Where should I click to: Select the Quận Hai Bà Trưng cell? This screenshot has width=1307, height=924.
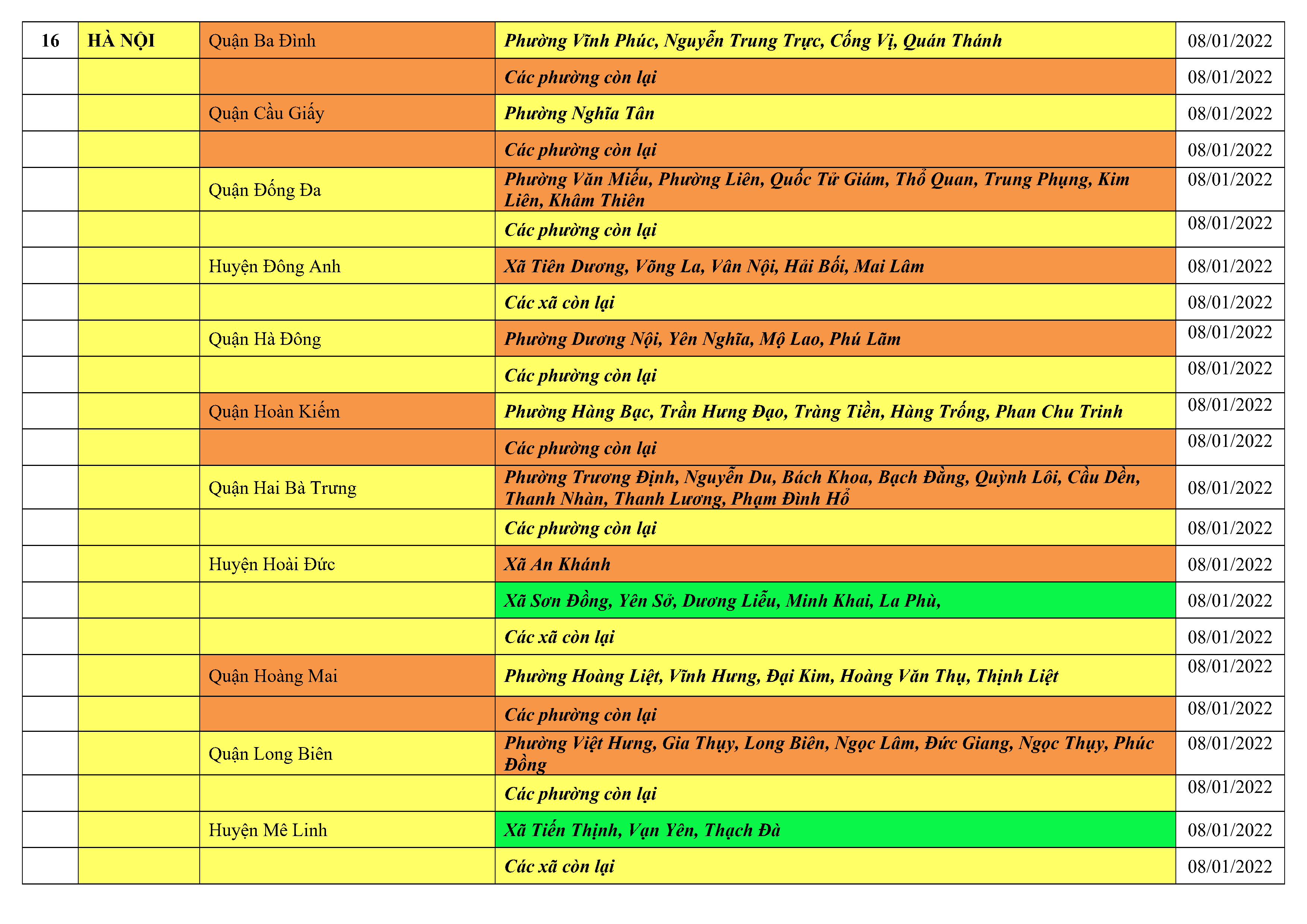click(282, 488)
